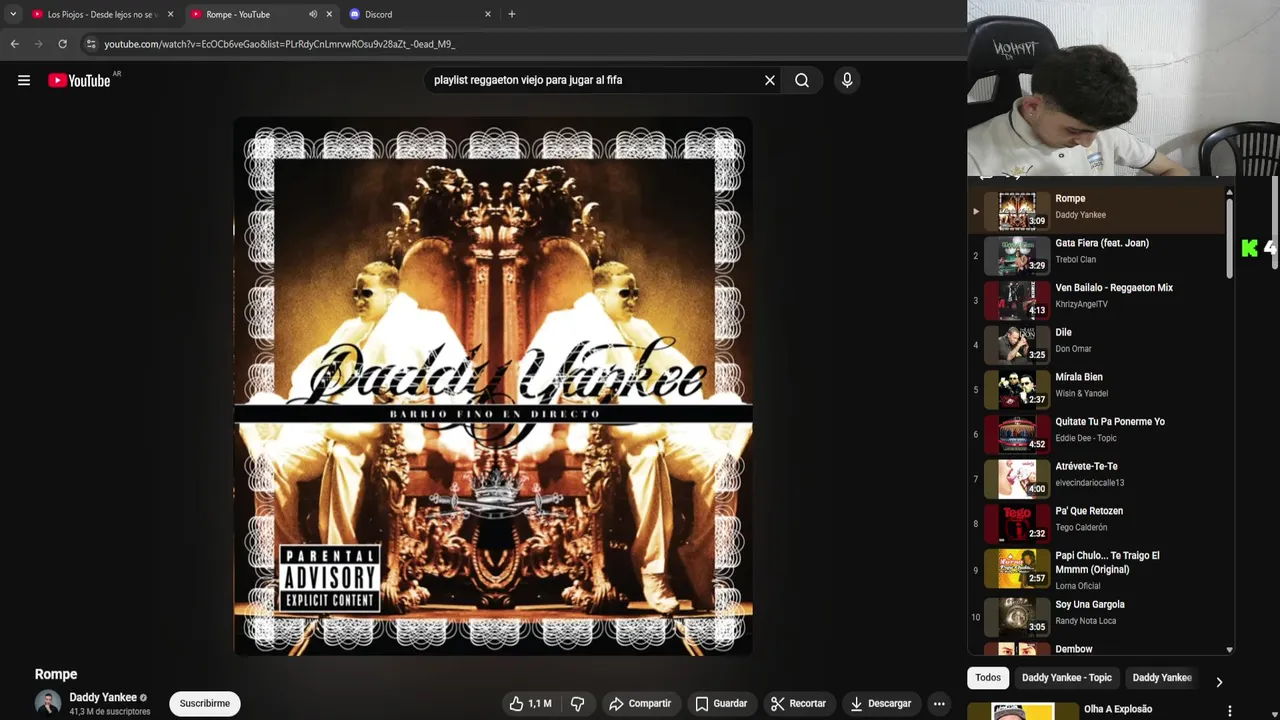Play Dembow from the playlist
Image resolution: width=1280 pixels, height=720 pixels.
pos(1097,649)
